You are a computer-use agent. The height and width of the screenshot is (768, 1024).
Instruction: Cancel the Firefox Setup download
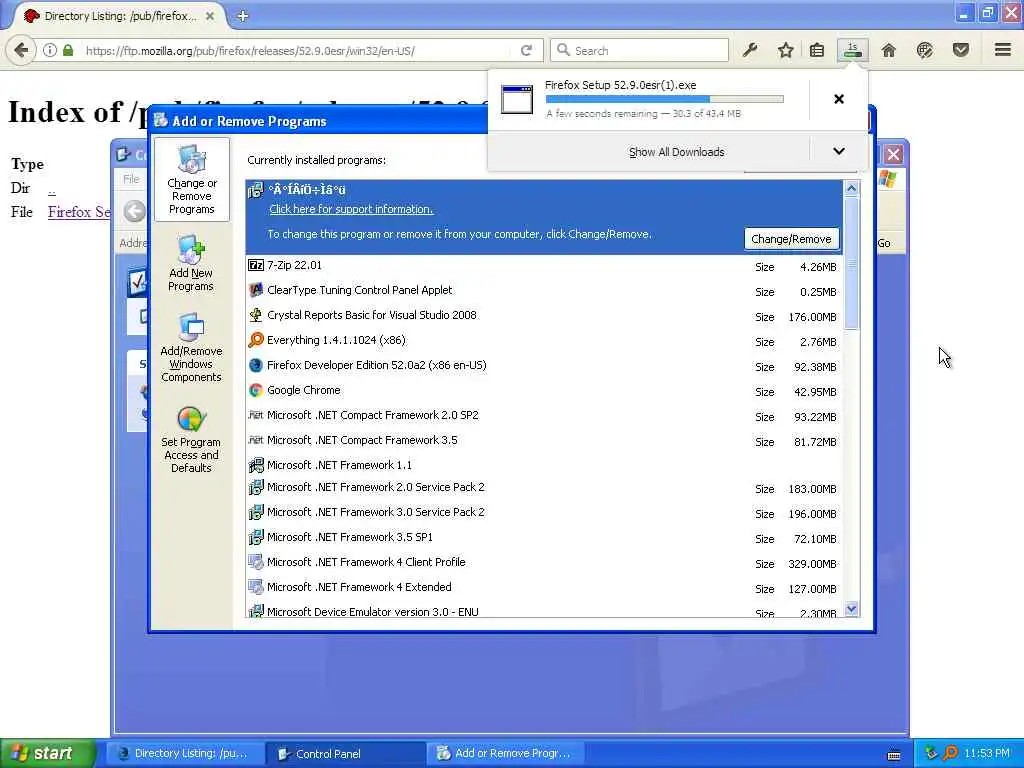tap(839, 99)
